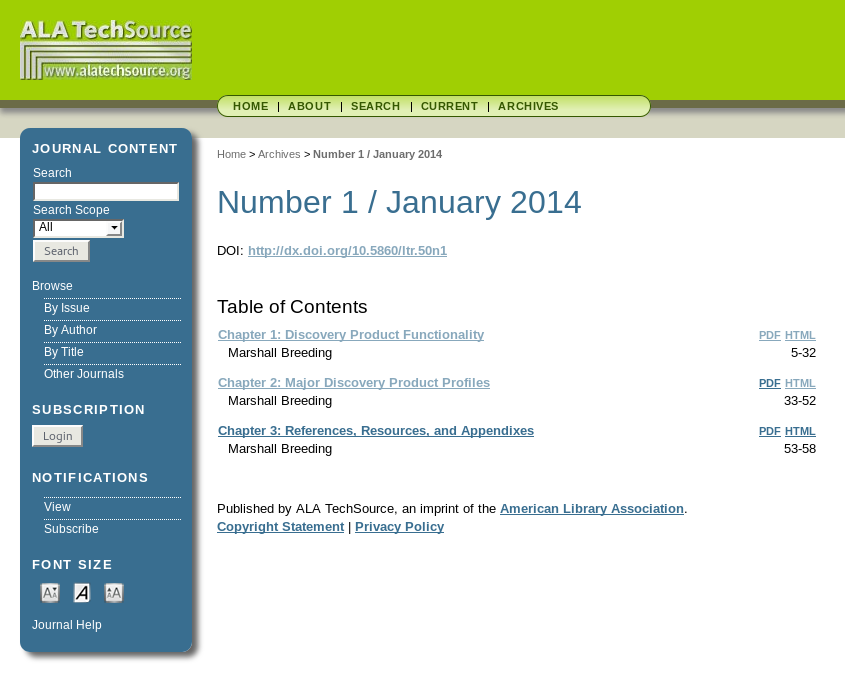Image resolution: width=845 pixels, height=676 pixels.
Task: Go to the CURRENT menu item
Action: pos(449,106)
